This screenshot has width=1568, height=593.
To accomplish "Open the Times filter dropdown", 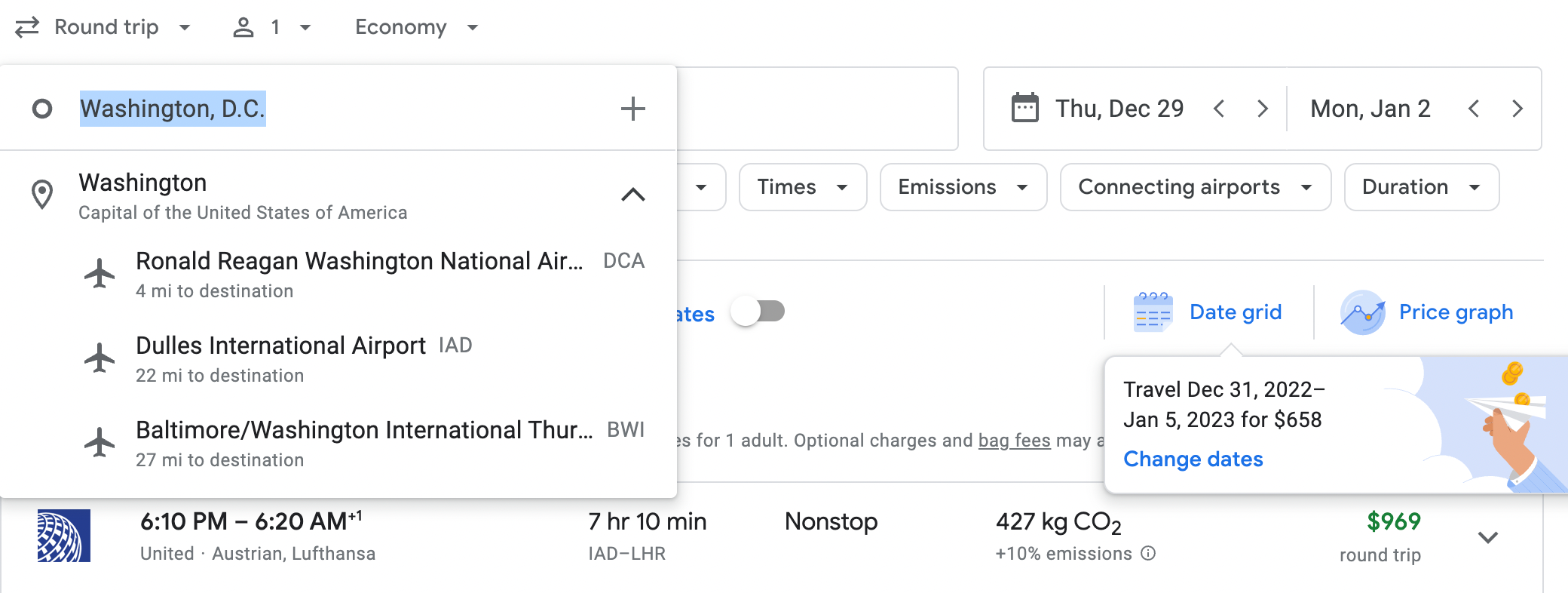I will click(x=802, y=186).
